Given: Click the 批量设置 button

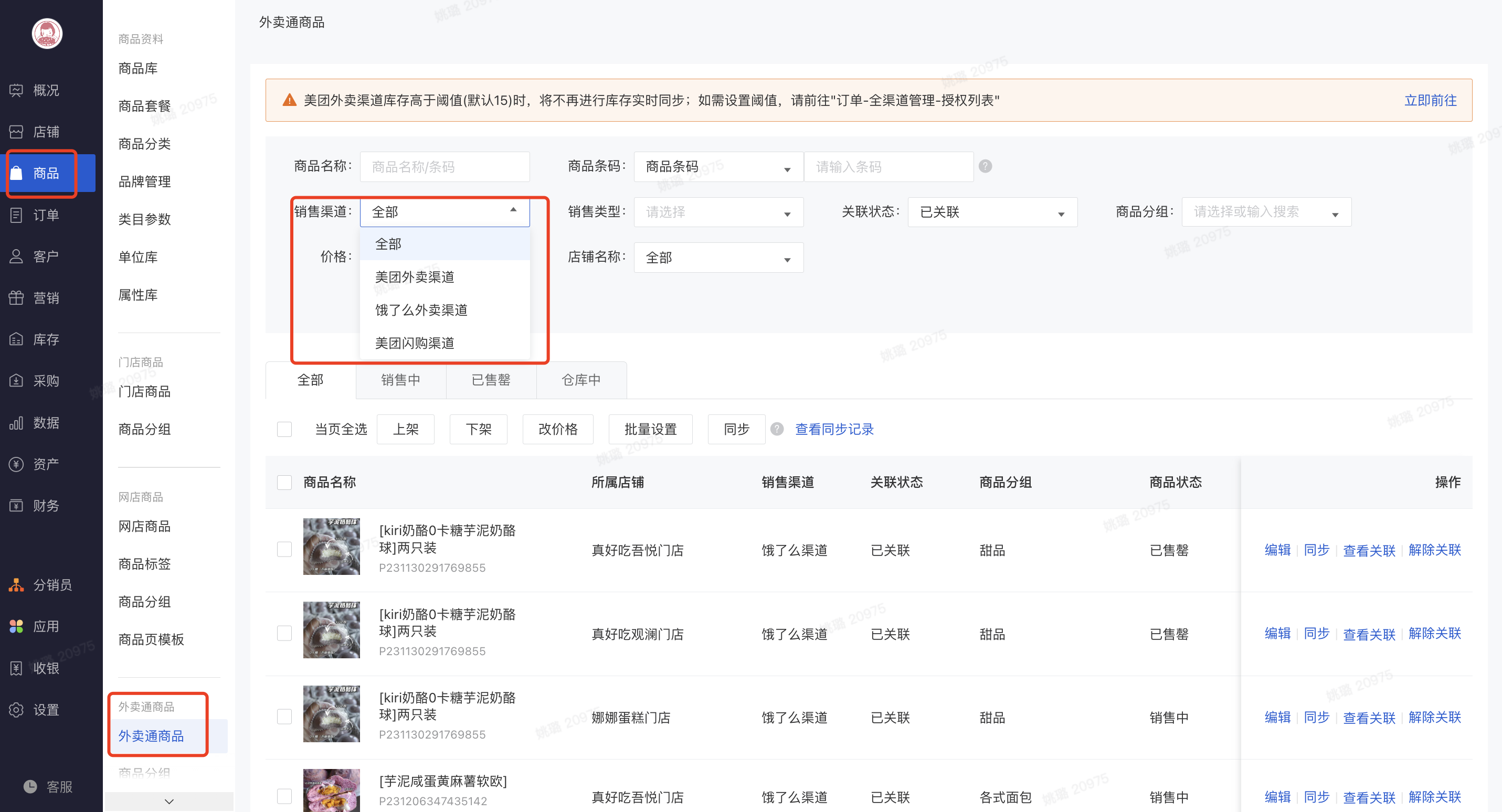Looking at the screenshot, I should tap(650, 430).
